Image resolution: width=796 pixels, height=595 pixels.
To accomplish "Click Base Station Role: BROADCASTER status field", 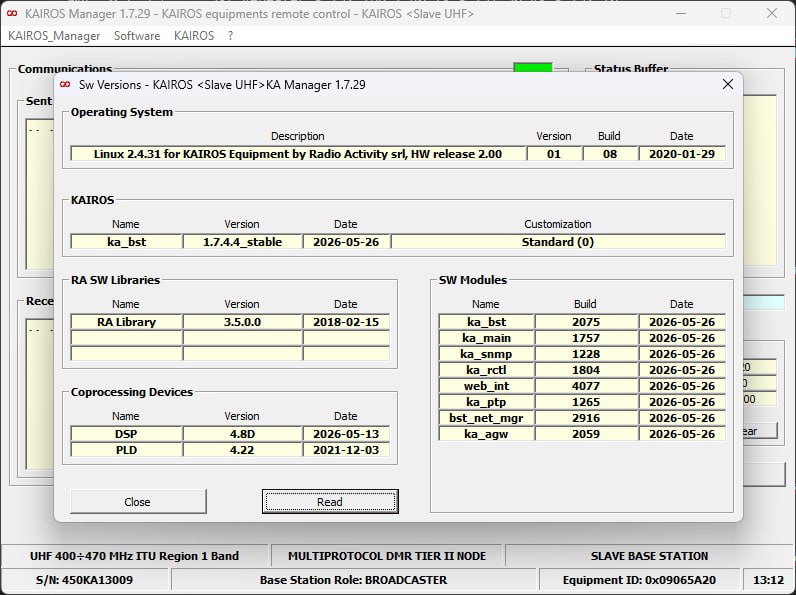I will click(354, 580).
